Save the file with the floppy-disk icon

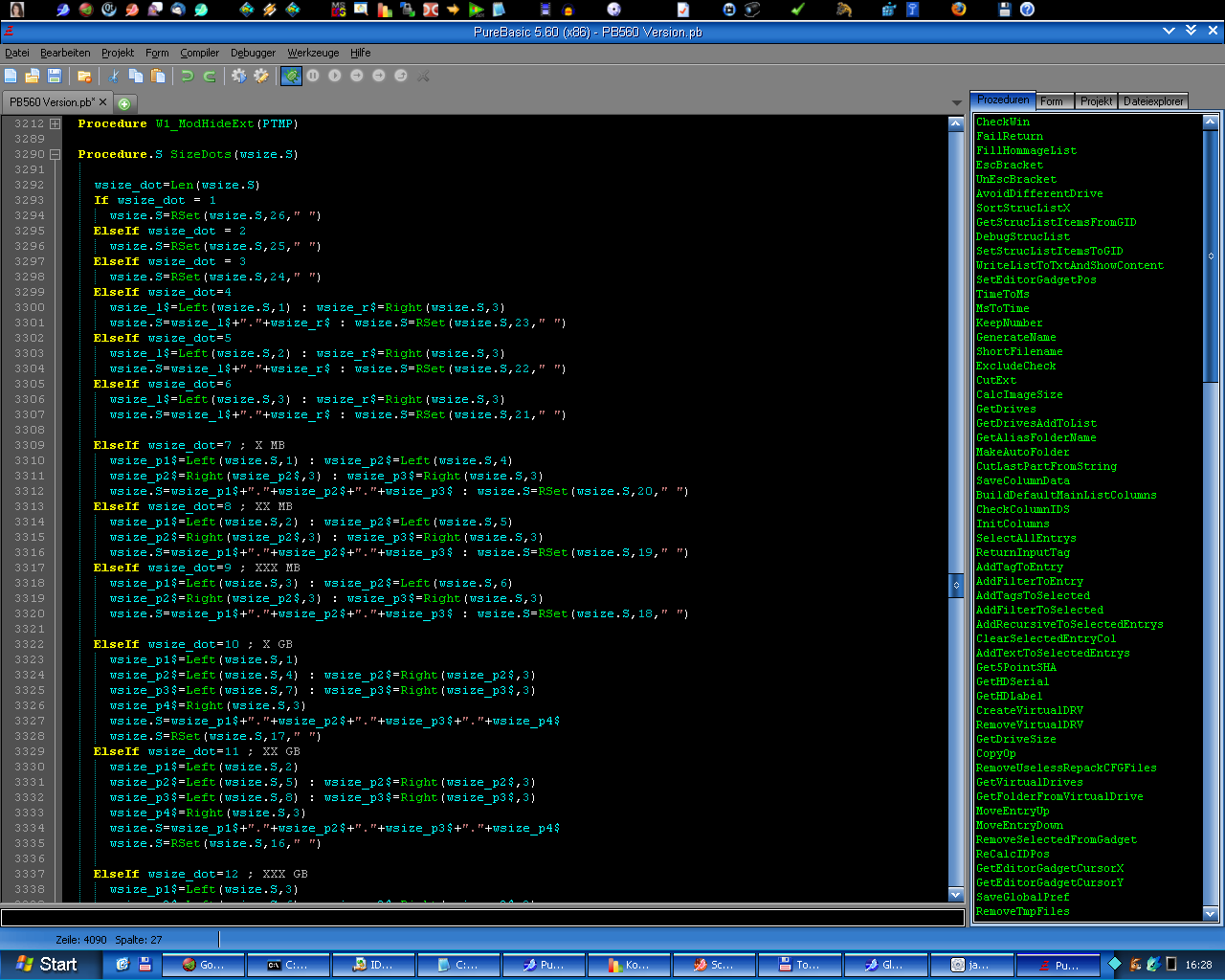pyautogui.click(x=55, y=76)
